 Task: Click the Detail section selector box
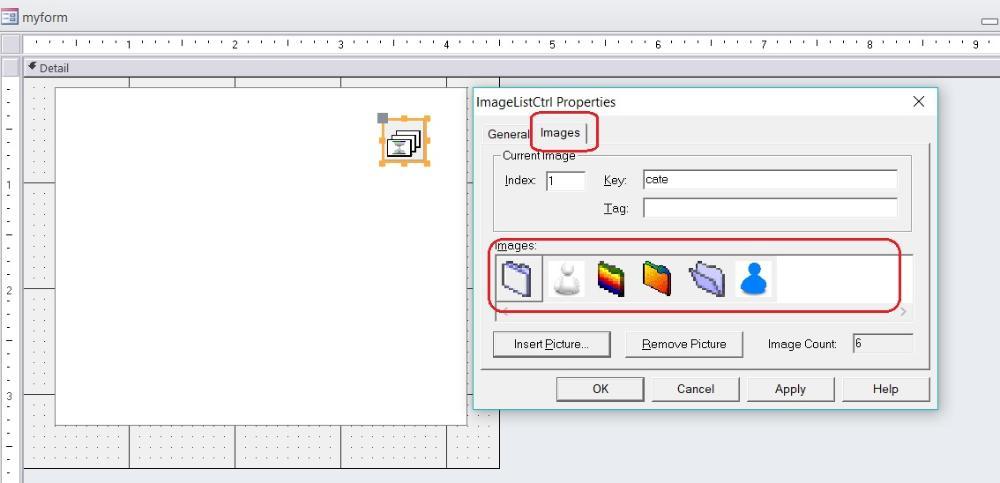point(11,68)
